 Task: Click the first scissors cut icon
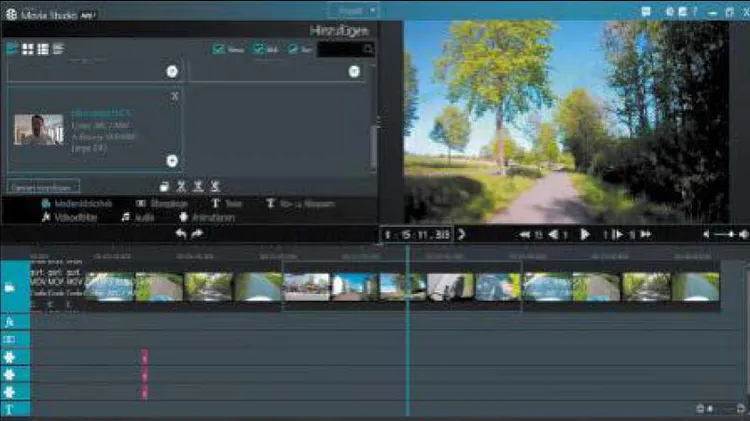point(181,186)
